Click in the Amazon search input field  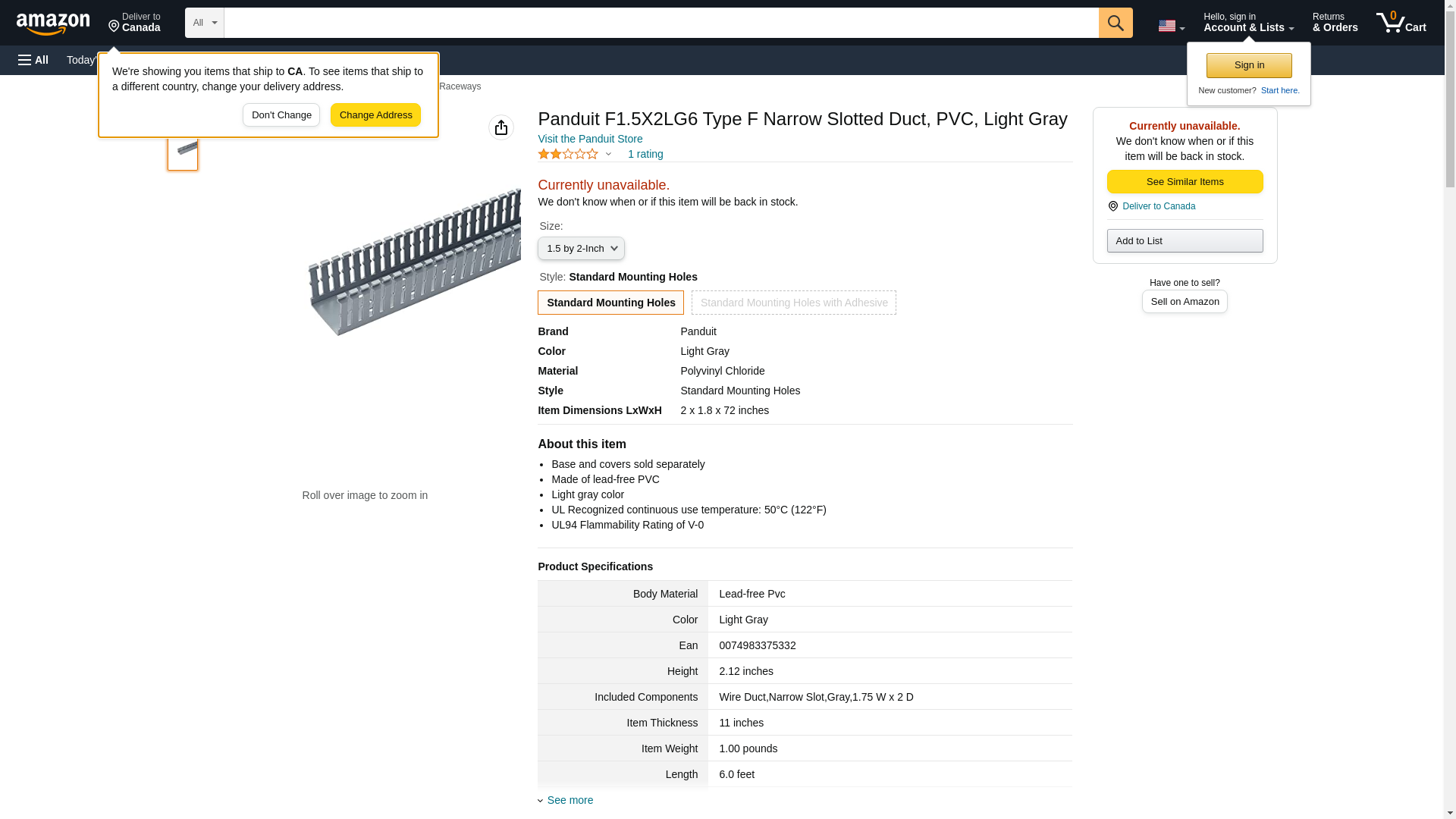tap(660, 23)
